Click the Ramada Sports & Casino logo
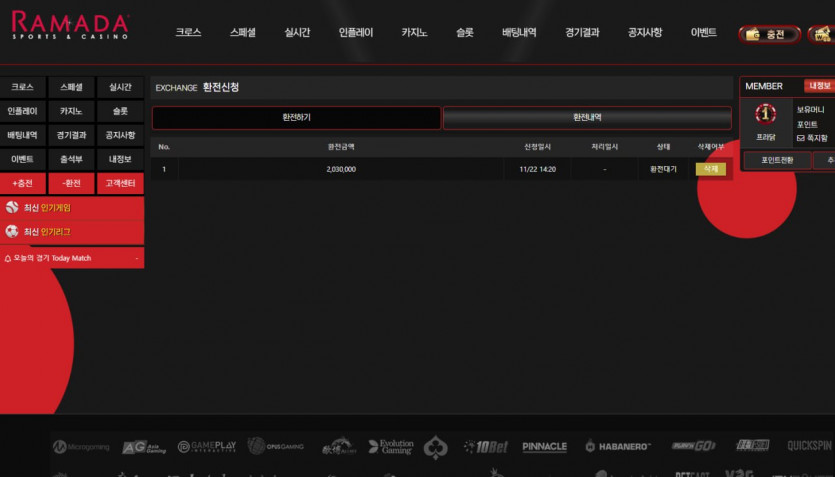The image size is (835, 477). pos(70,25)
